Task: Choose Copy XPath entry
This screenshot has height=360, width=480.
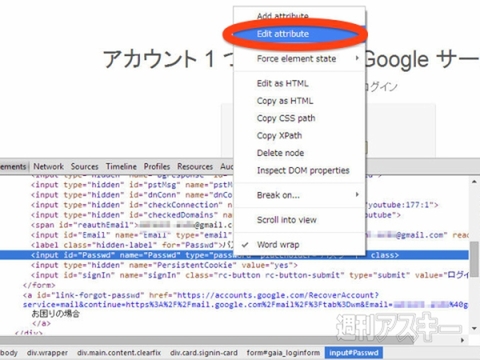Action: (279, 135)
